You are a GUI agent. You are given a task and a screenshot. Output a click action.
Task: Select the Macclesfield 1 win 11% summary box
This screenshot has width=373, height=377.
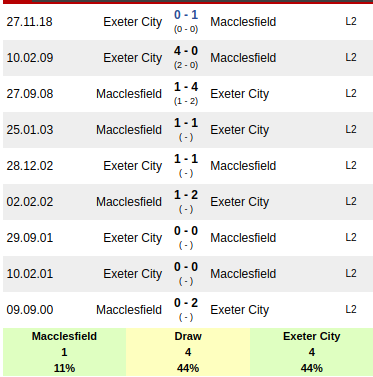tap(64, 352)
